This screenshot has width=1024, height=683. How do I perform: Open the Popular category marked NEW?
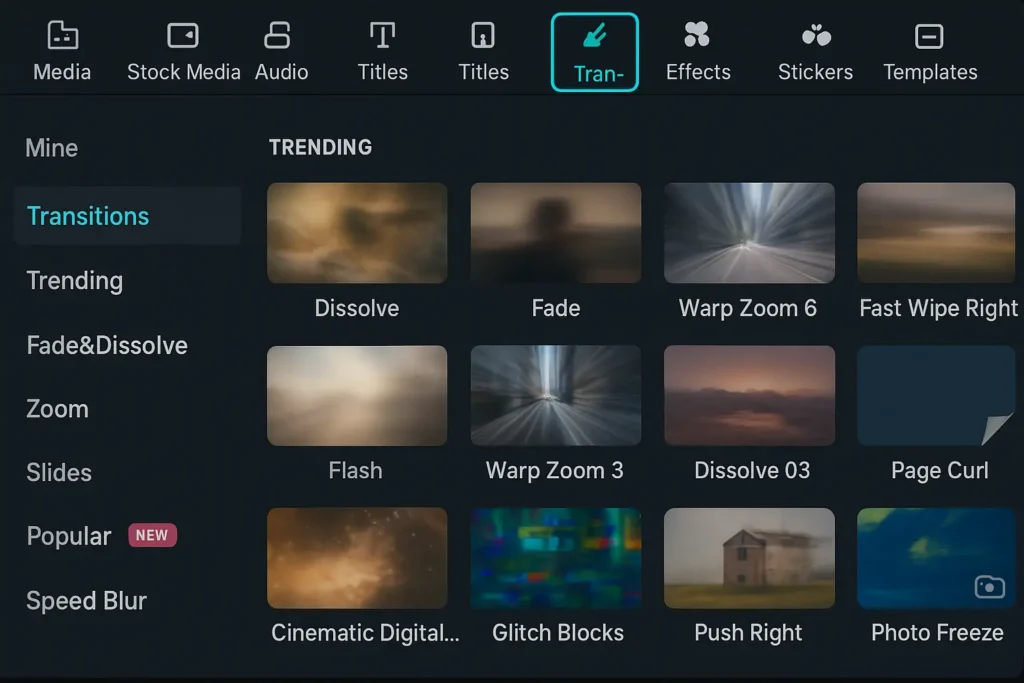pos(70,536)
